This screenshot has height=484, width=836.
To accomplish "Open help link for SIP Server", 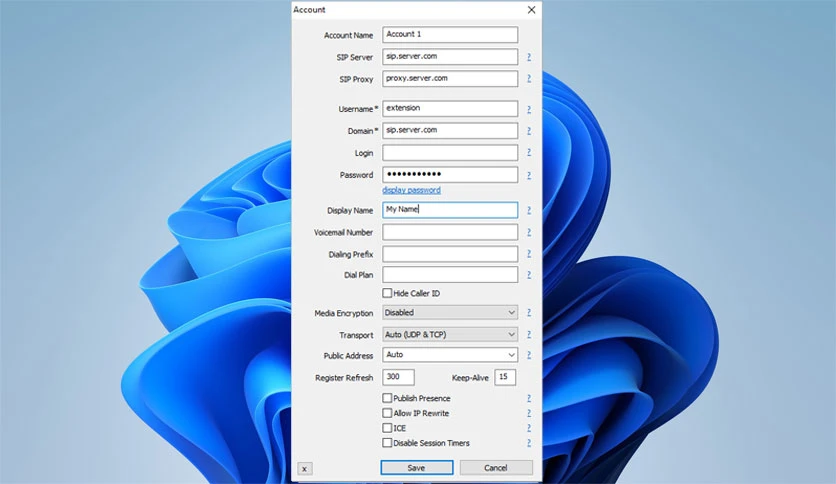I will coord(529,57).
